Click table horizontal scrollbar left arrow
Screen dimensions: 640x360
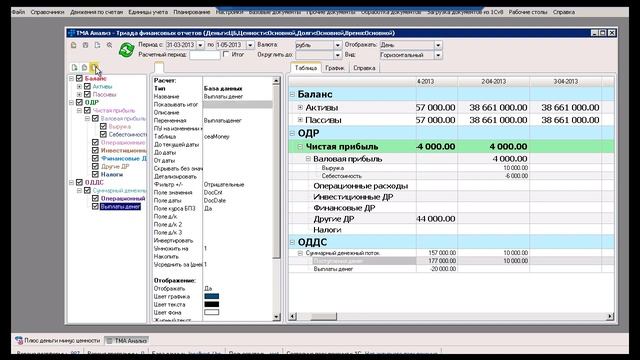tap(293, 316)
